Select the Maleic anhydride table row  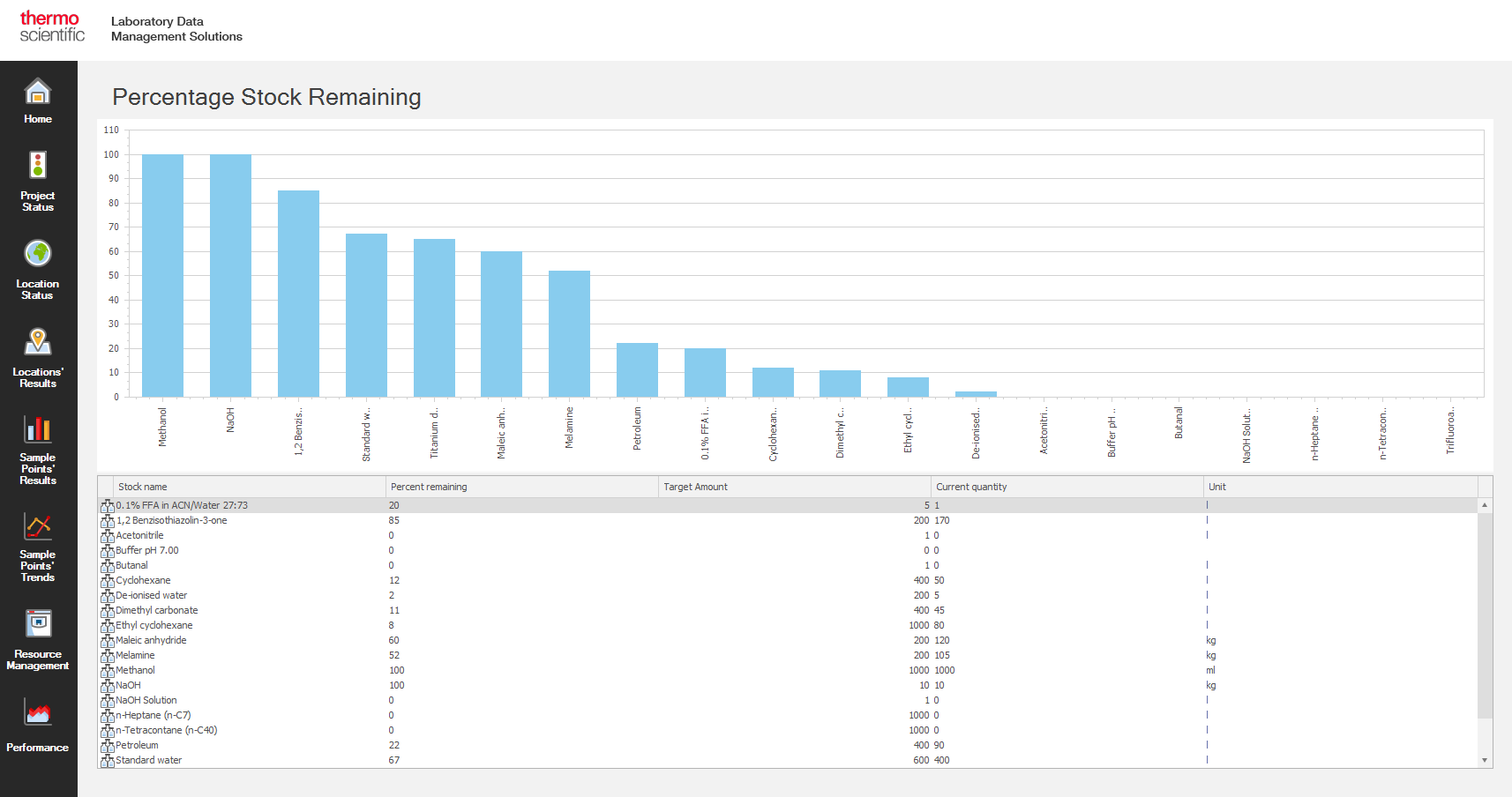click(x=151, y=640)
